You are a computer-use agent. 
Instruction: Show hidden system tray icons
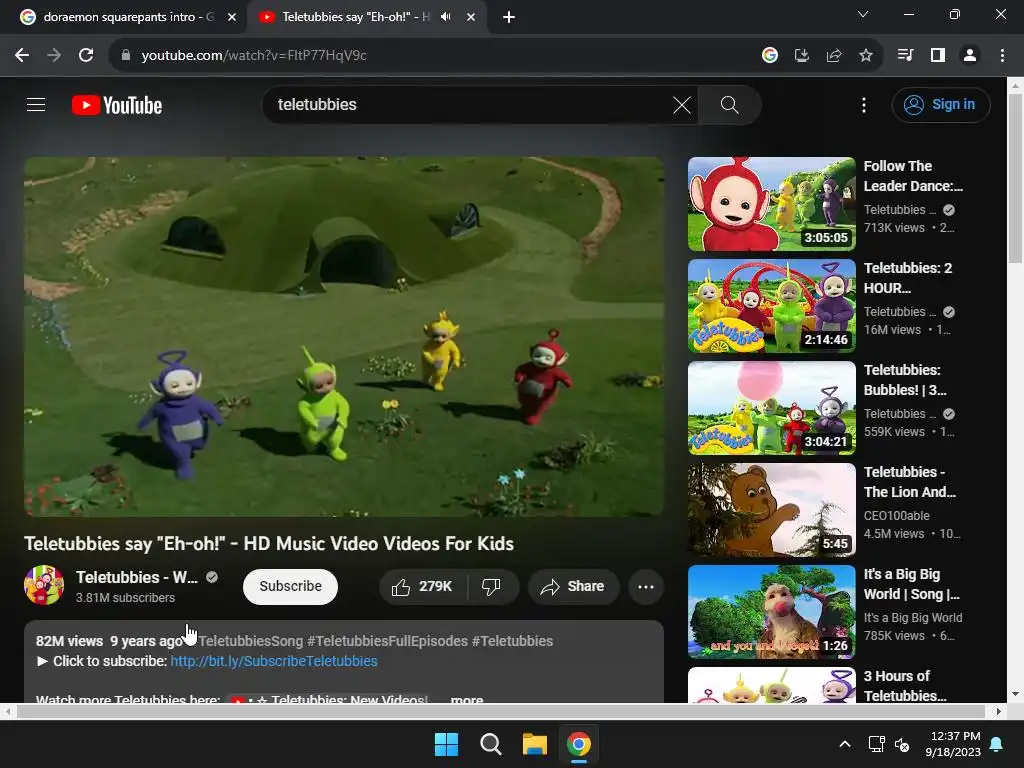[x=844, y=744]
